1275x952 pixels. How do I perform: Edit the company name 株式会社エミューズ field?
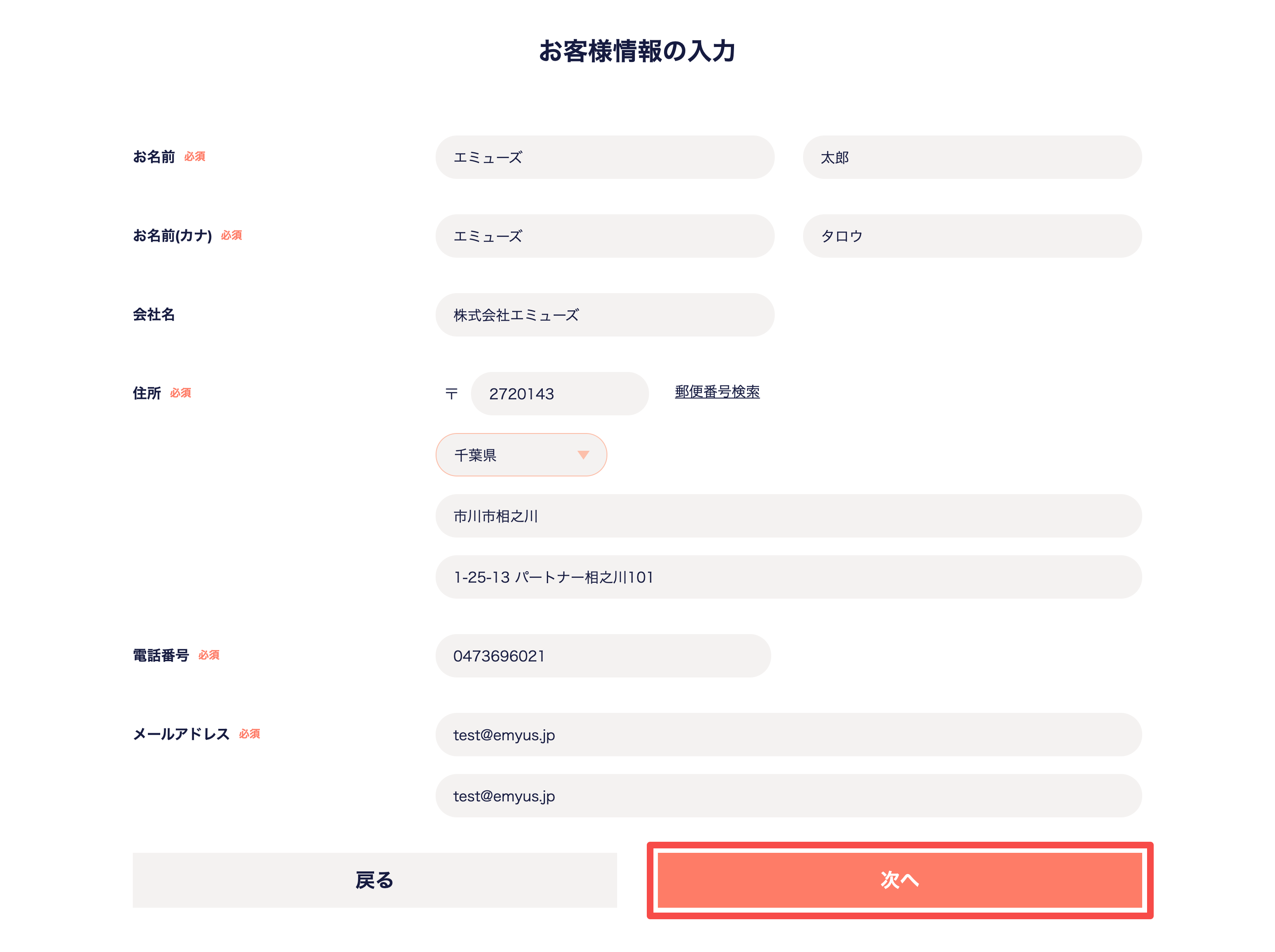604,315
